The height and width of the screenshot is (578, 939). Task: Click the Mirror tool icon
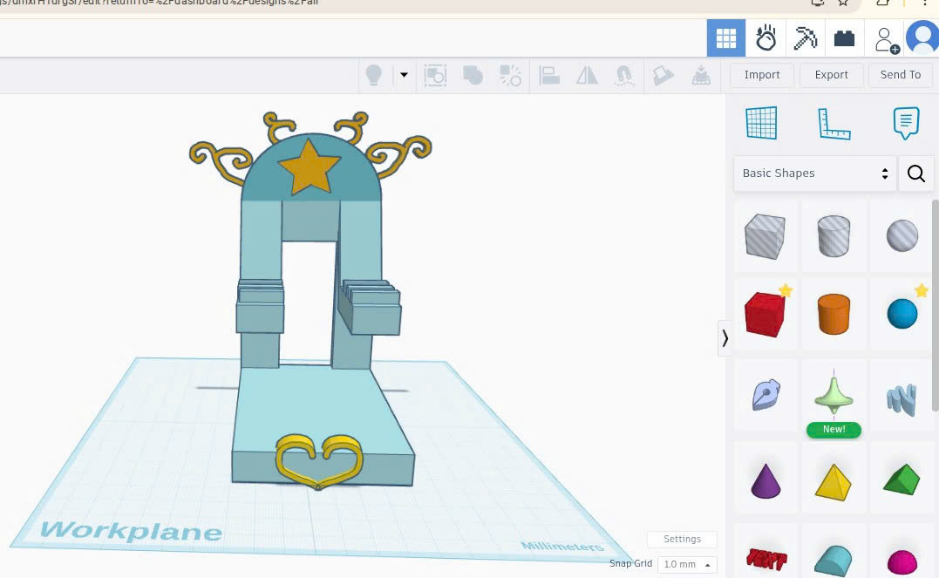[587, 75]
